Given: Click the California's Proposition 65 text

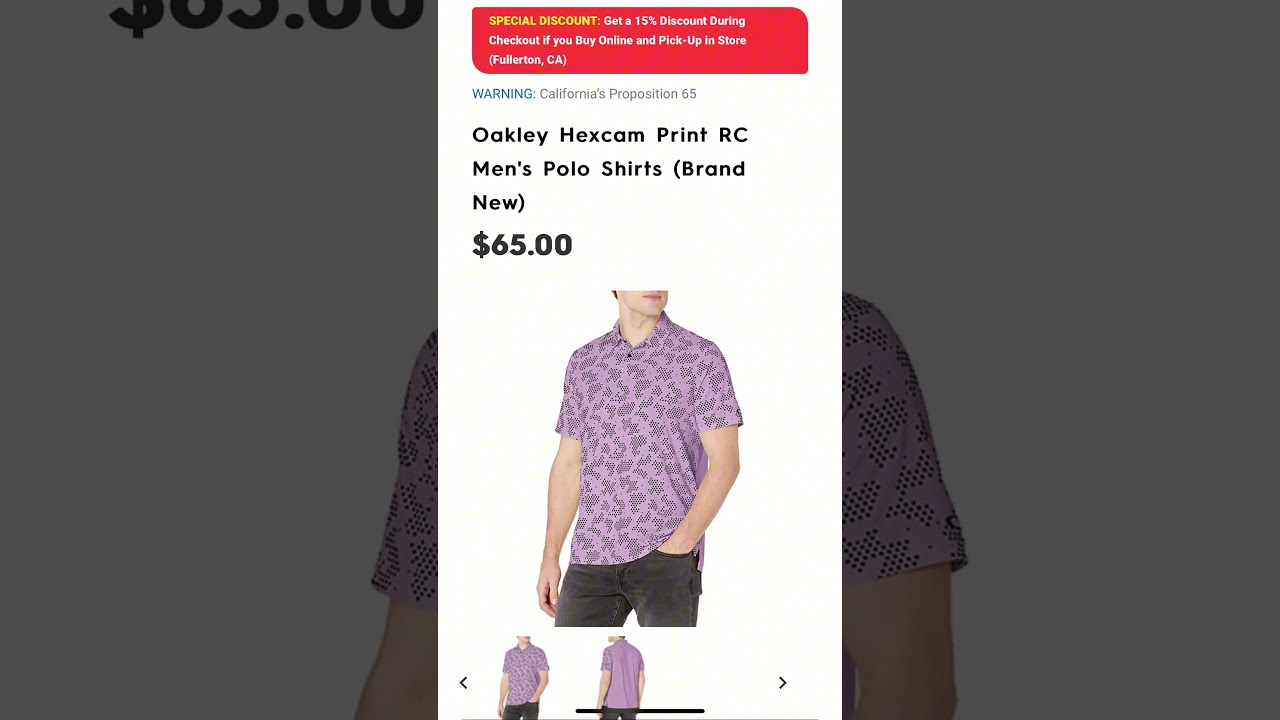Looking at the screenshot, I should tap(618, 94).
